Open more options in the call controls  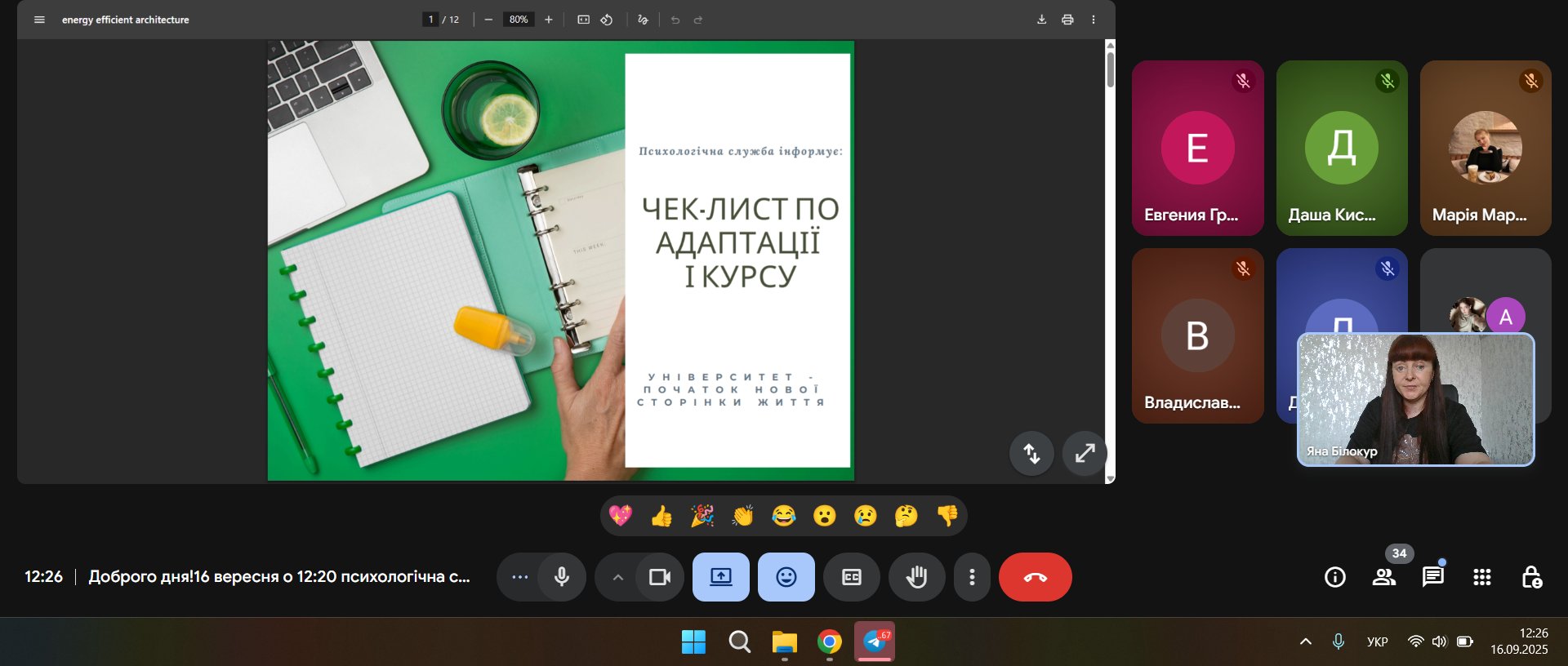972,577
